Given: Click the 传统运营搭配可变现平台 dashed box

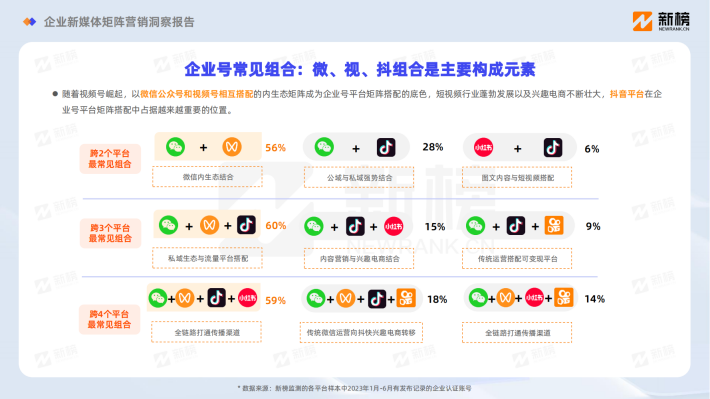Looking at the screenshot, I should pos(517,259).
